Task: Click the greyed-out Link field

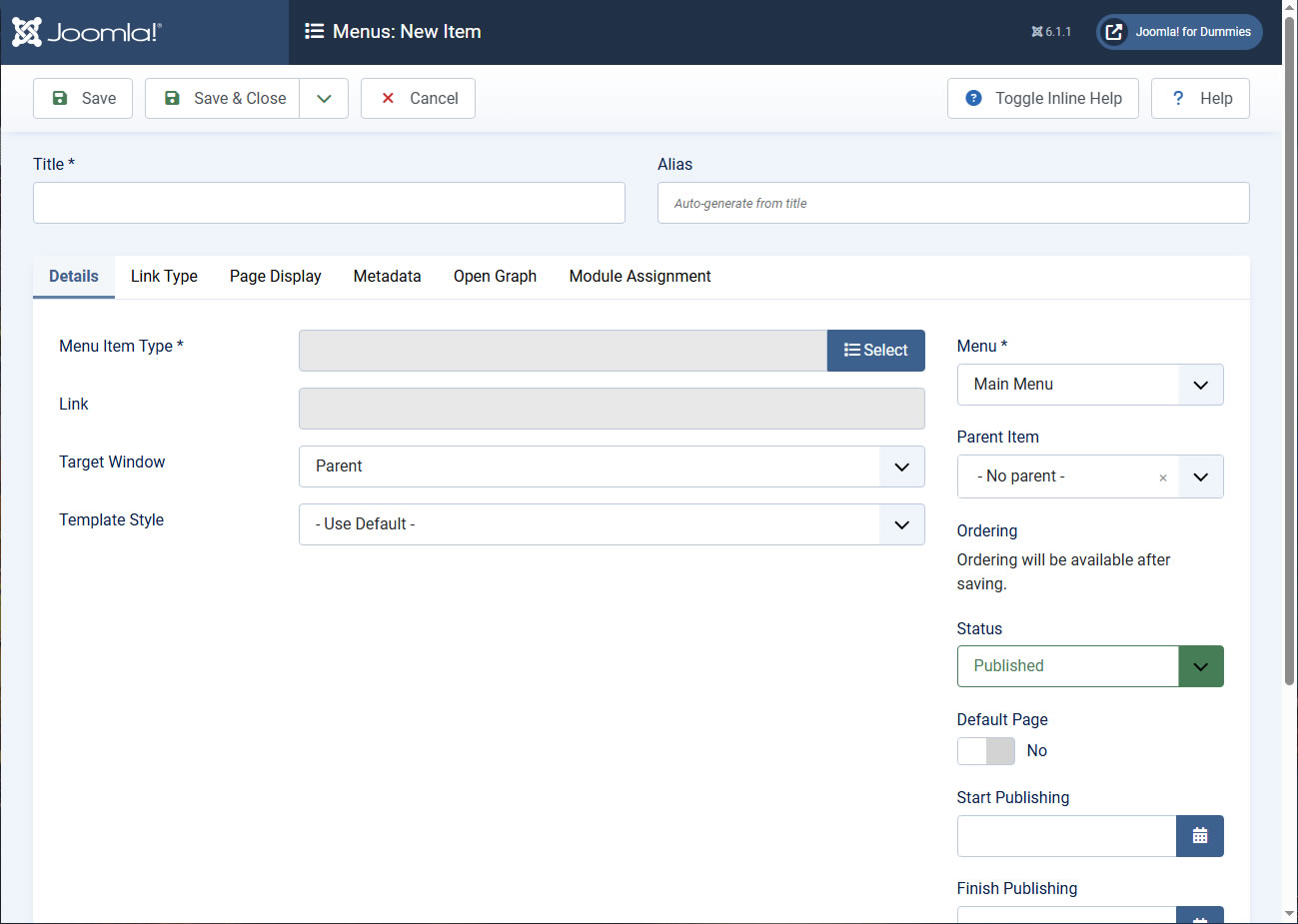Action: (x=612, y=409)
